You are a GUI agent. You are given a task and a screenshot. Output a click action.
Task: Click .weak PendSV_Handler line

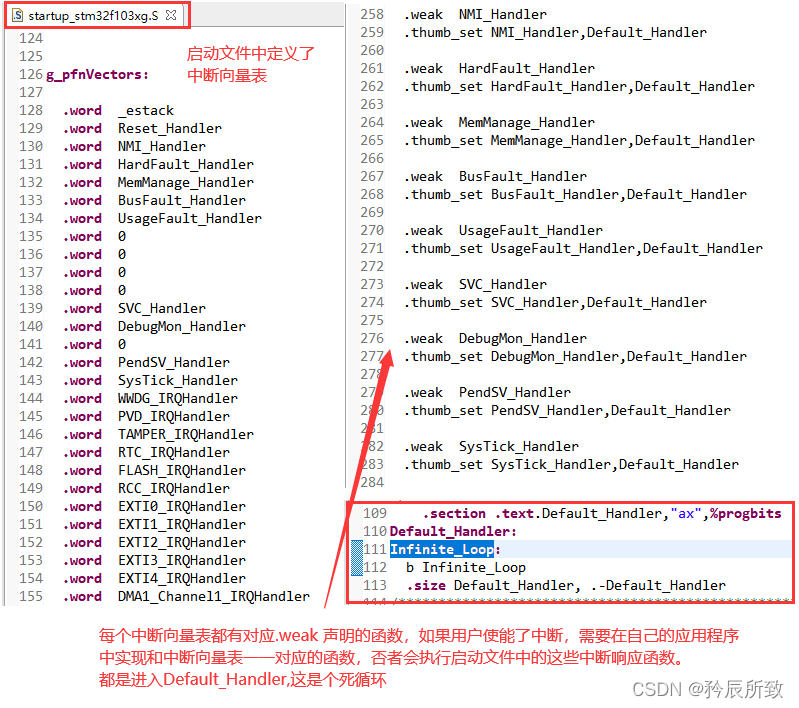pos(487,393)
